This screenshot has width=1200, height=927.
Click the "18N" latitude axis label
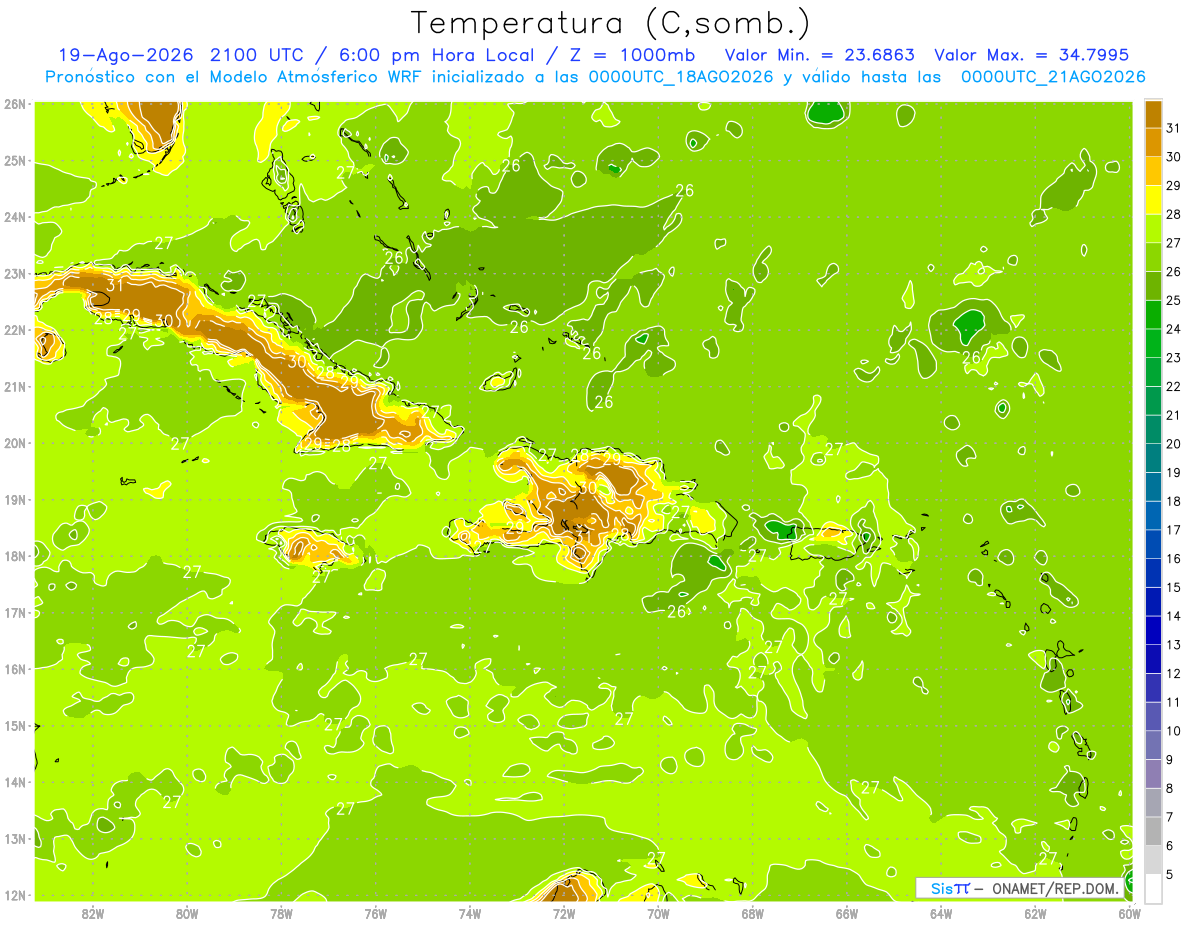(15, 556)
